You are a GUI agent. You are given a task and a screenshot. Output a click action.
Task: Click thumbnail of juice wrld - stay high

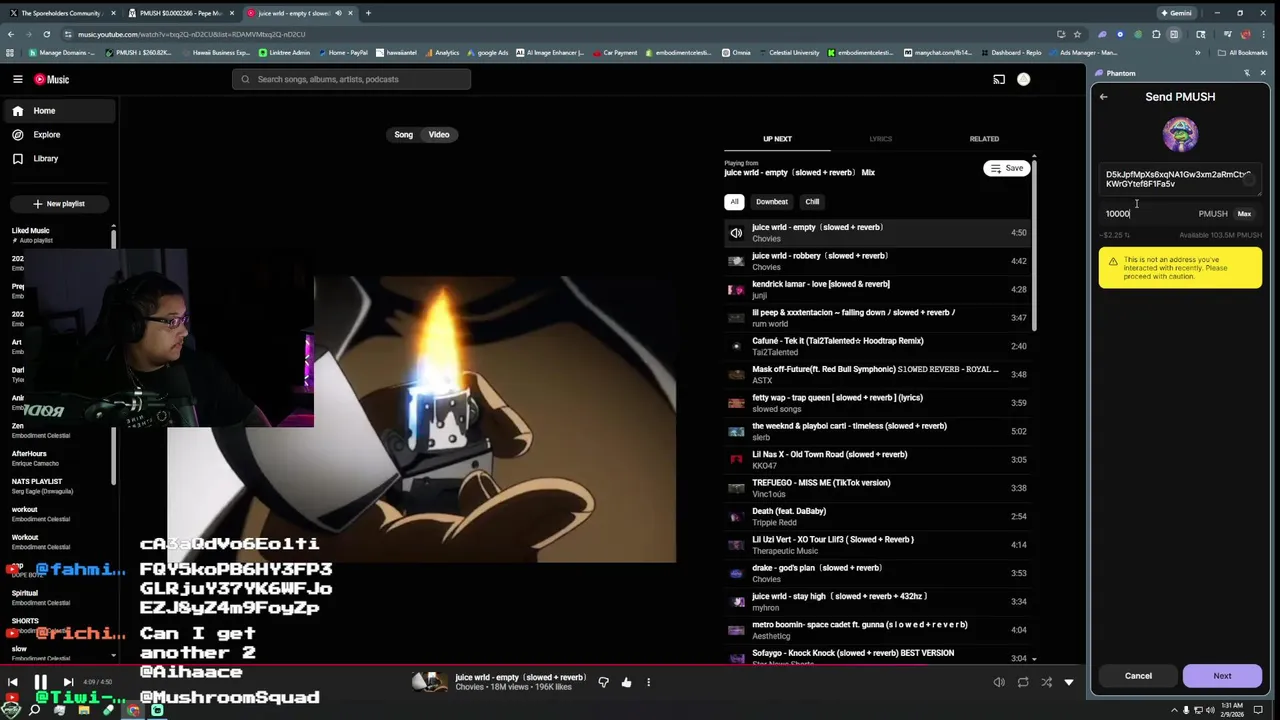click(x=736, y=602)
